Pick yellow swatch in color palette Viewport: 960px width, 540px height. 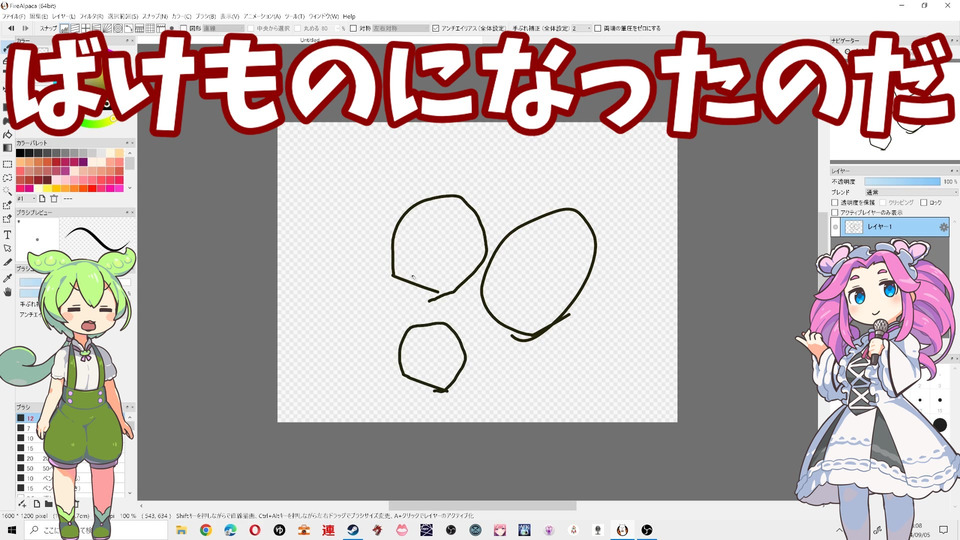[x=47, y=188]
